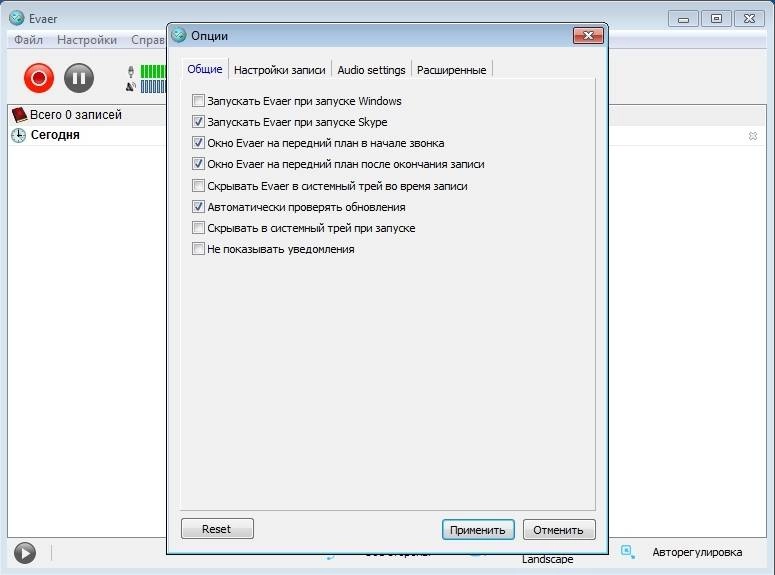Image resolution: width=775 pixels, height=575 pixels.
Task: Start recording with the red record button
Action: click(x=39, y=78)
